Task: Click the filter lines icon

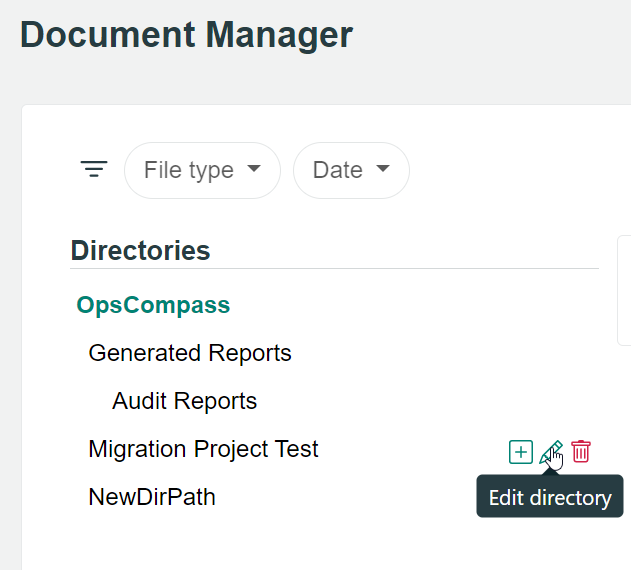Action: tap(94, 169)
